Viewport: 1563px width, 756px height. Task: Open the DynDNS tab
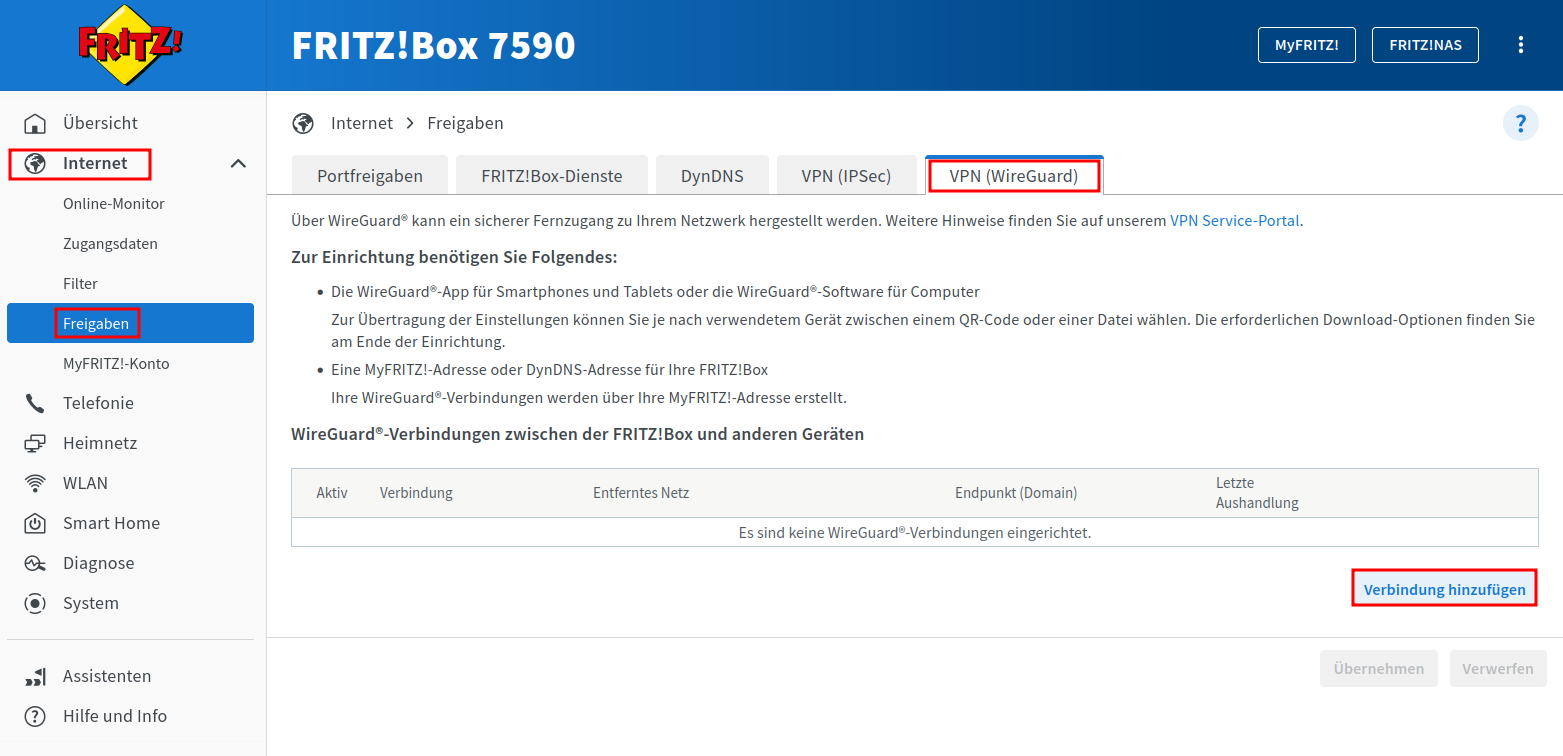(712, 176)
